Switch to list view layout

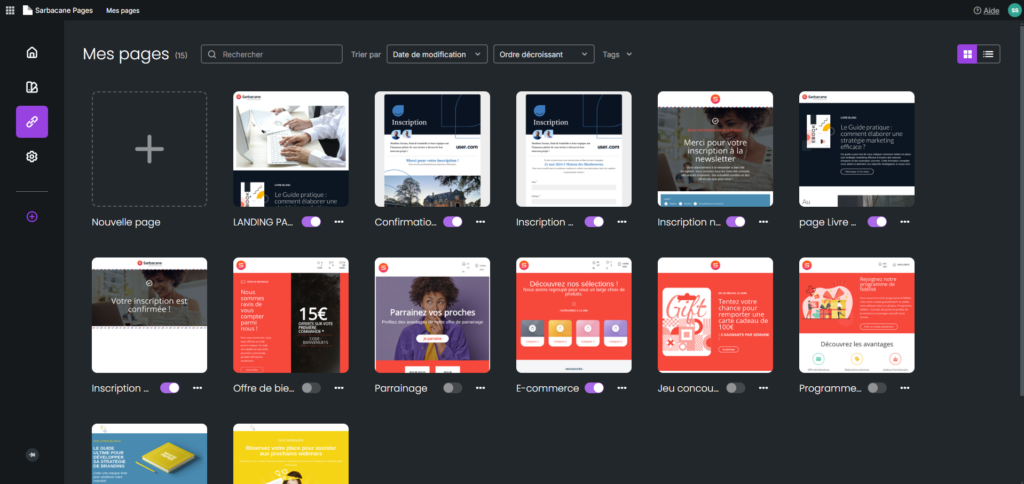[x=989, y=54]
